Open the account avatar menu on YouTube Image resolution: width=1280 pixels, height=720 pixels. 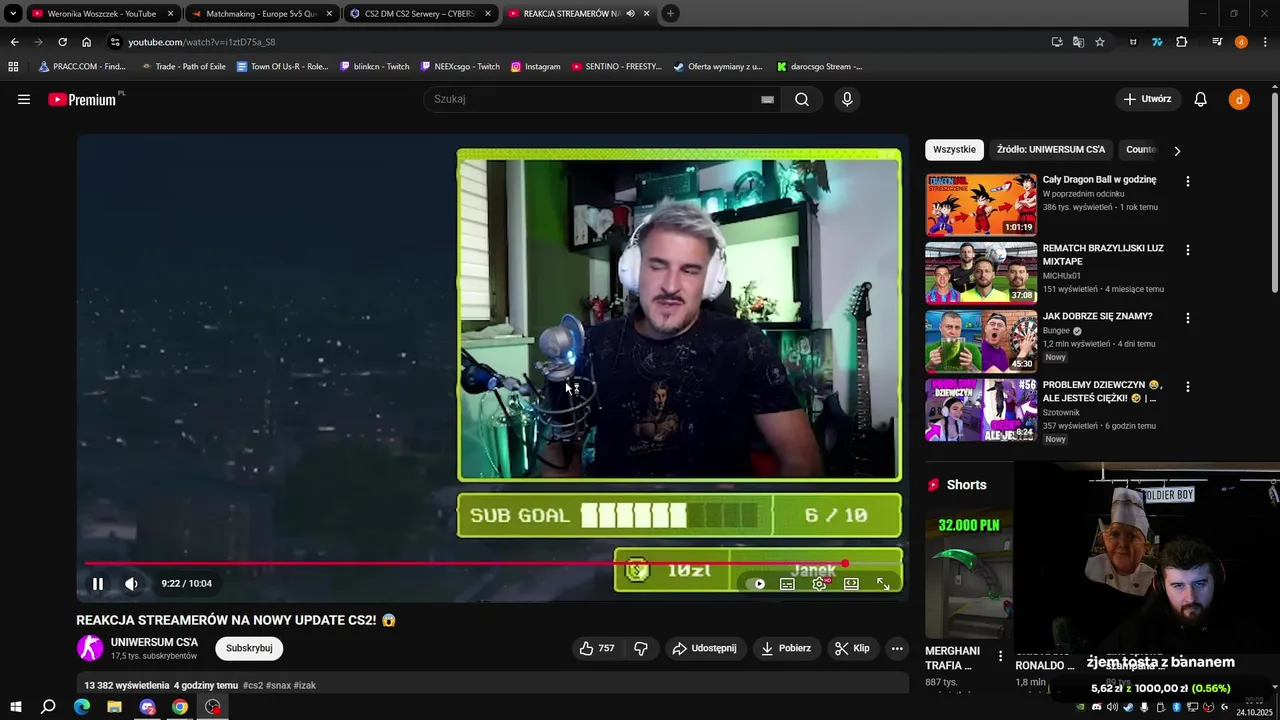click(x=1239, y=99)
